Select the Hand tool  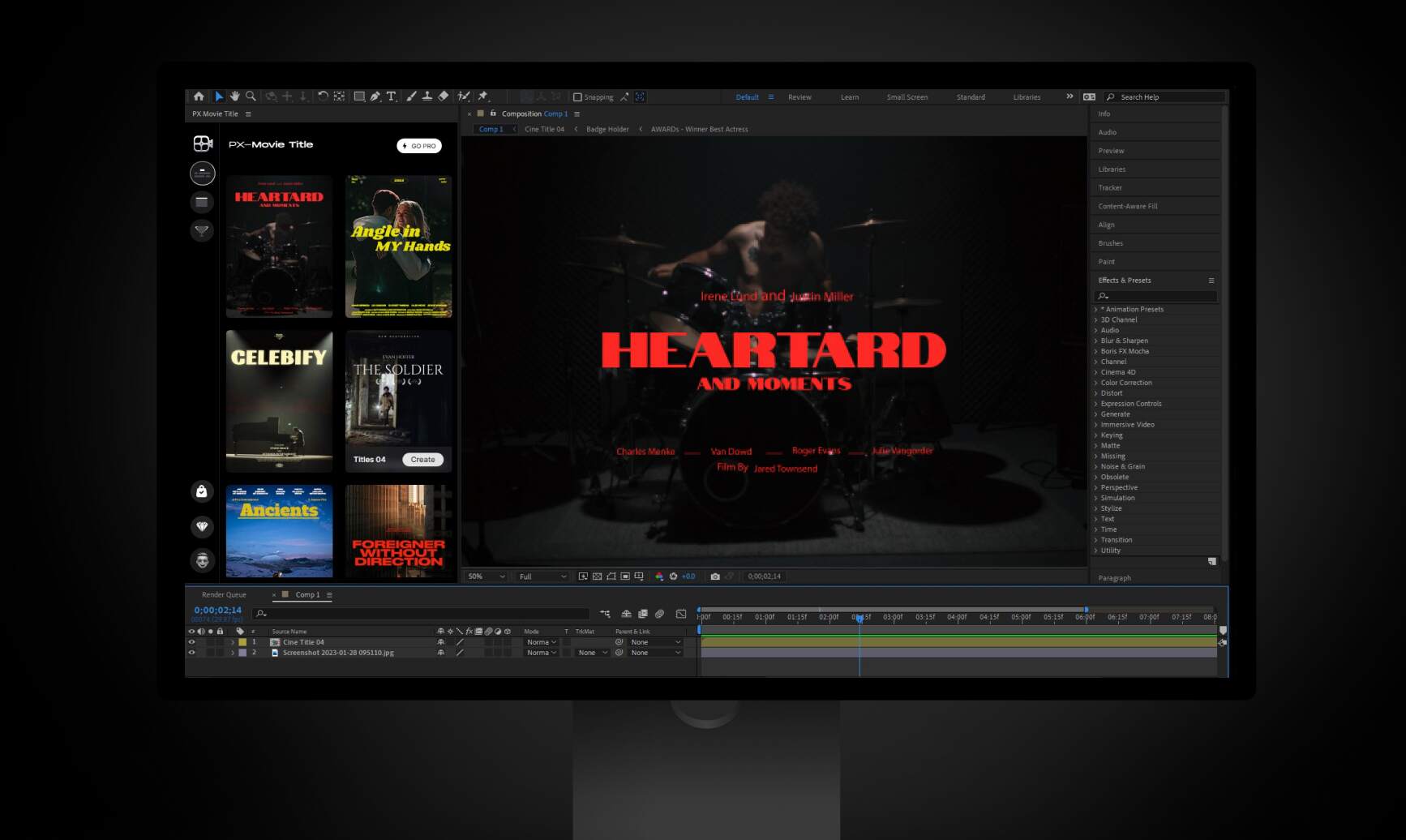tap(235, 96)
